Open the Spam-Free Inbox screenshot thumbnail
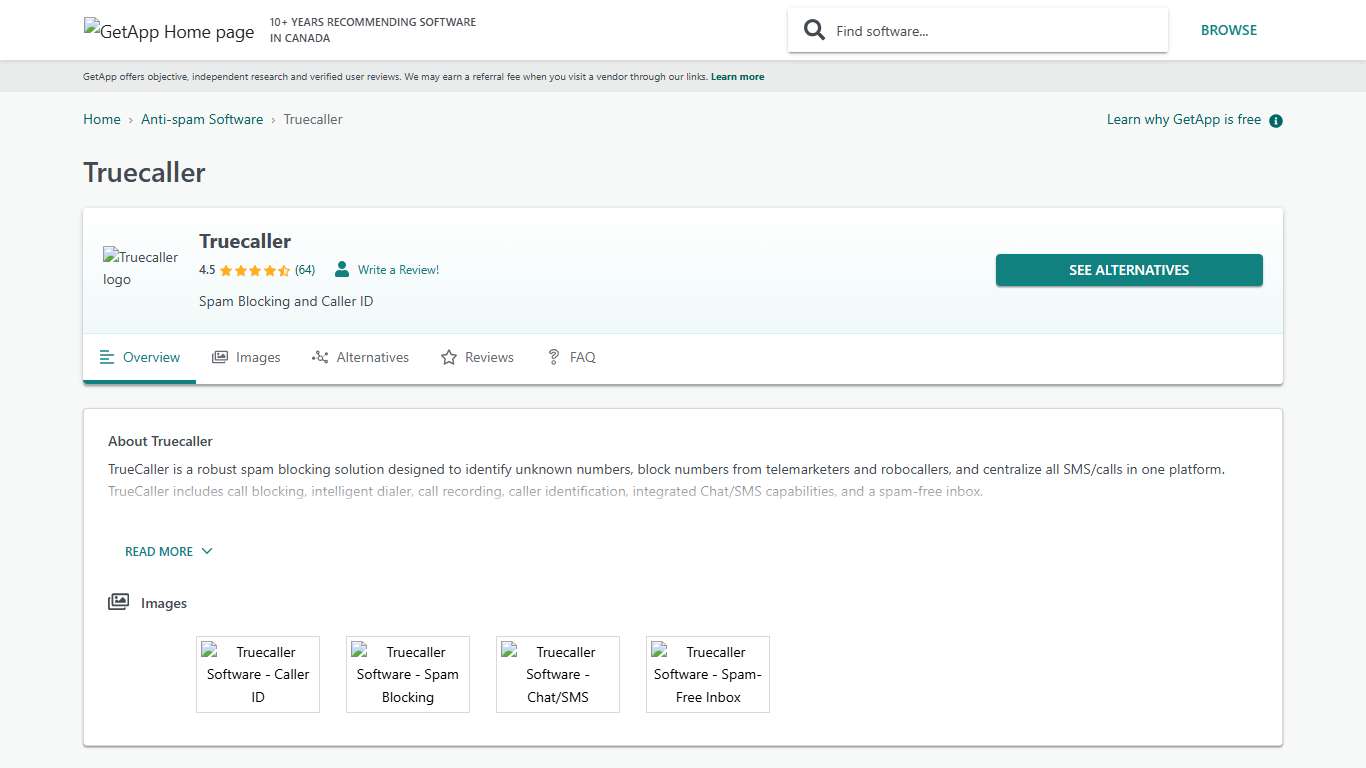Viewport: 1366px width, 768px height. (x=708, y=674)
